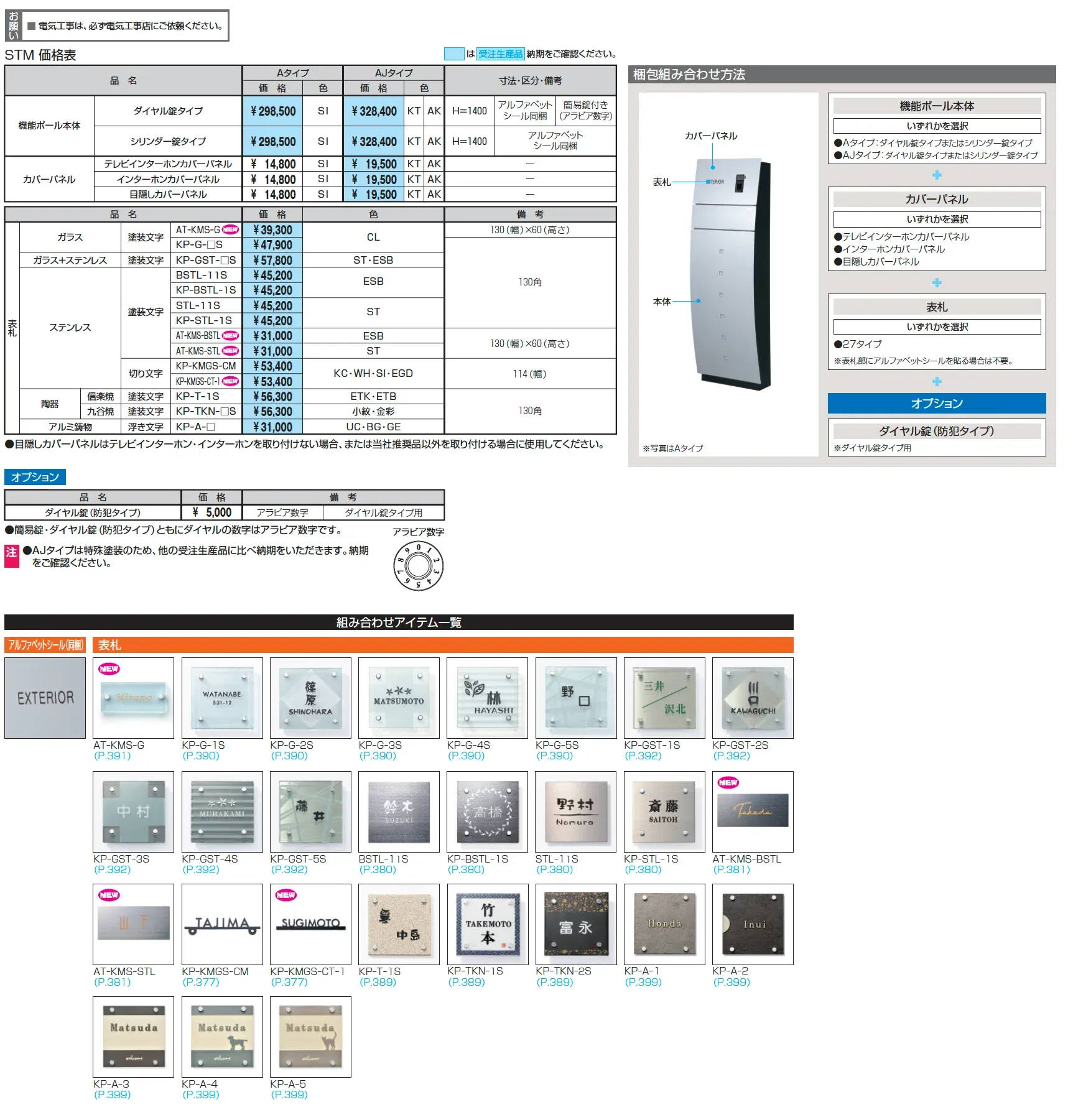Click the NEW badge next to KP-KMGS-CT-1 row
1068x1120 pixels.
tap(230, 381)
